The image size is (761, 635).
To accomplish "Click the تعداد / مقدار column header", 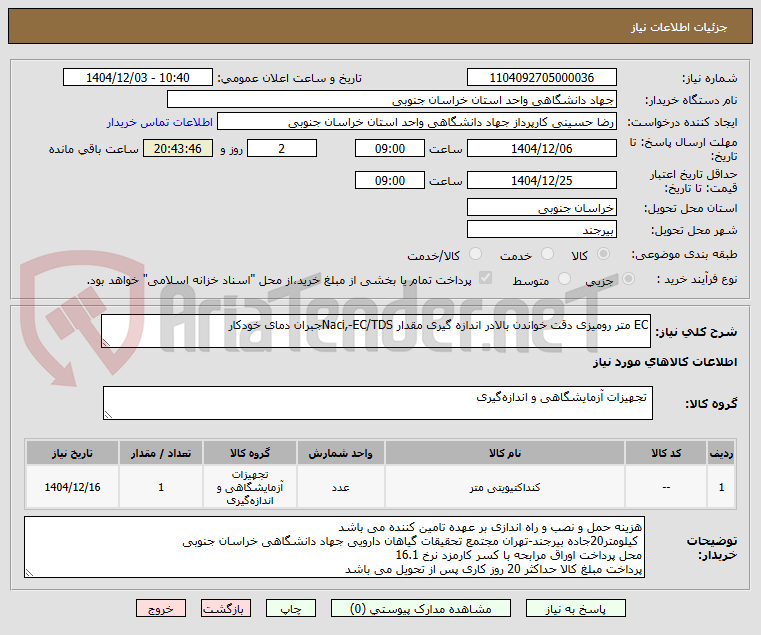I will pyautogui.click(x=161, y=453).
